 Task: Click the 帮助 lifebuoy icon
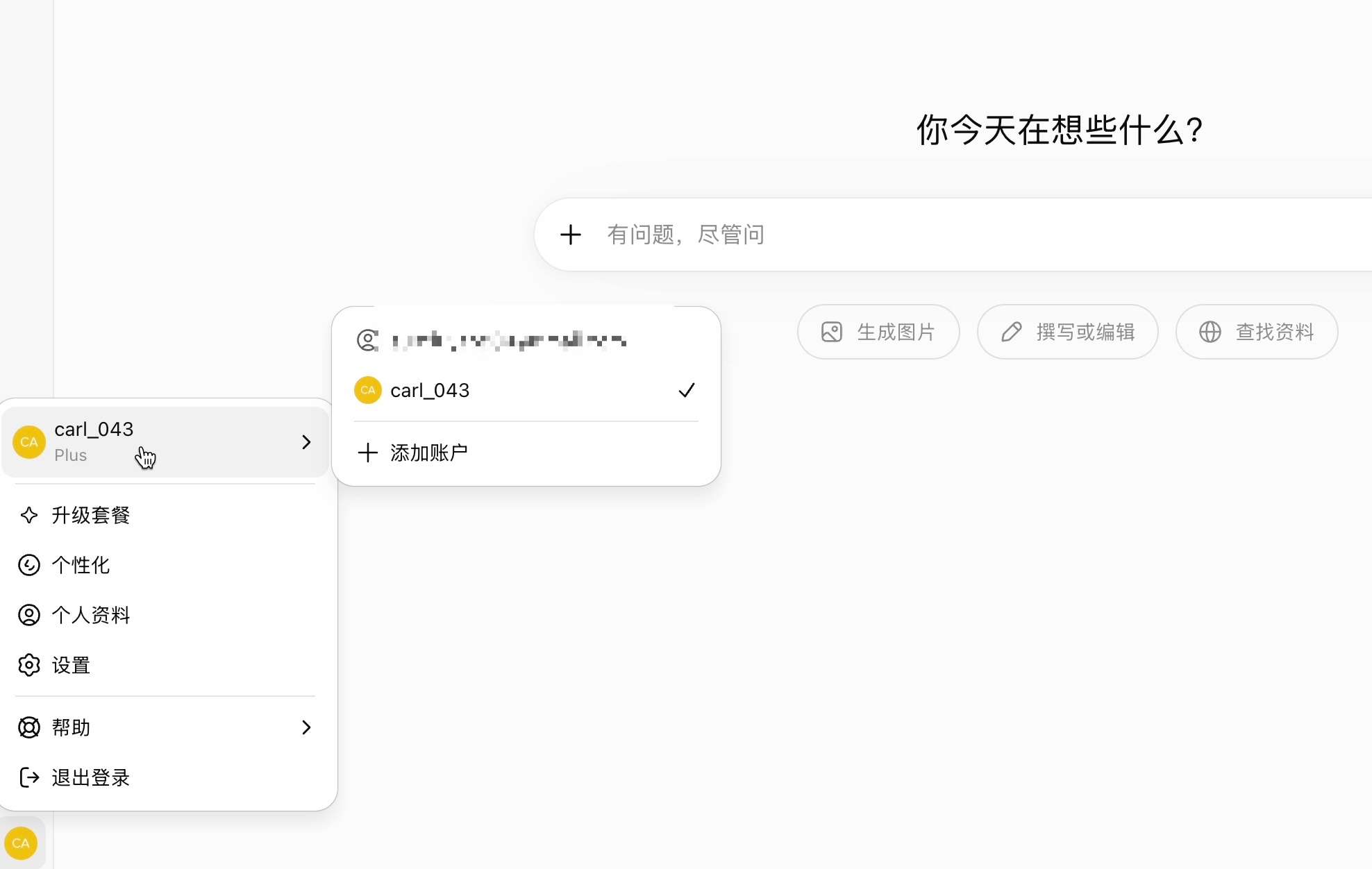click(x=29, y=727)
